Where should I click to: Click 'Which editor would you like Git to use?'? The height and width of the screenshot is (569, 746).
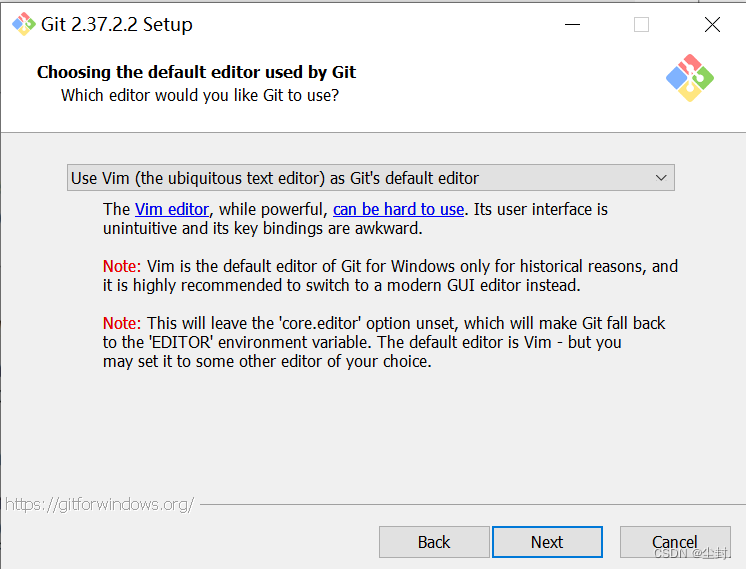click(200, 96)
